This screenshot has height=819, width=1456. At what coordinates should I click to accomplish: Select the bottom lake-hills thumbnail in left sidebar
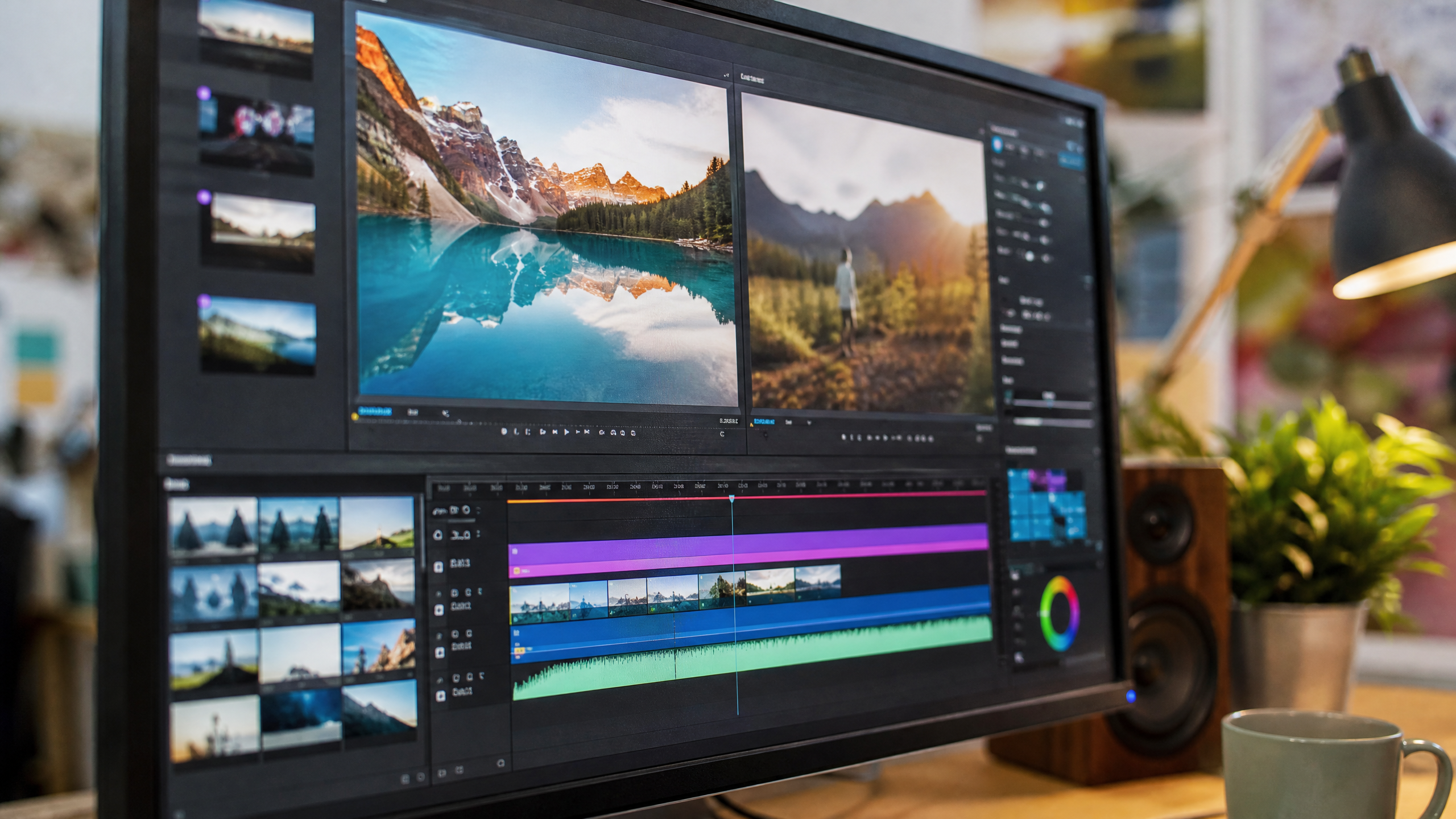coord(258,334)
